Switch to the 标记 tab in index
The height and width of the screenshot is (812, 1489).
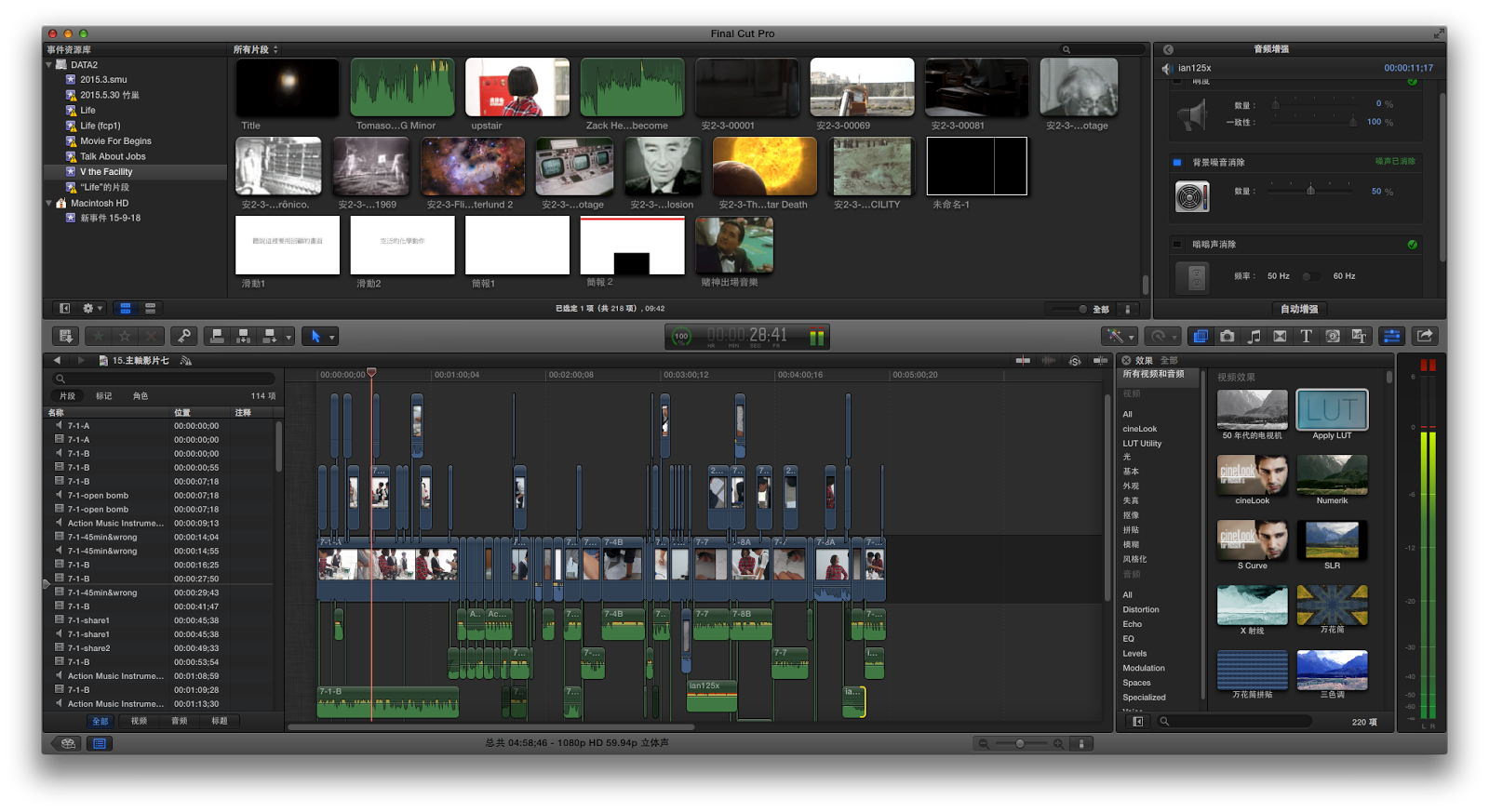(x=103, y=396)
